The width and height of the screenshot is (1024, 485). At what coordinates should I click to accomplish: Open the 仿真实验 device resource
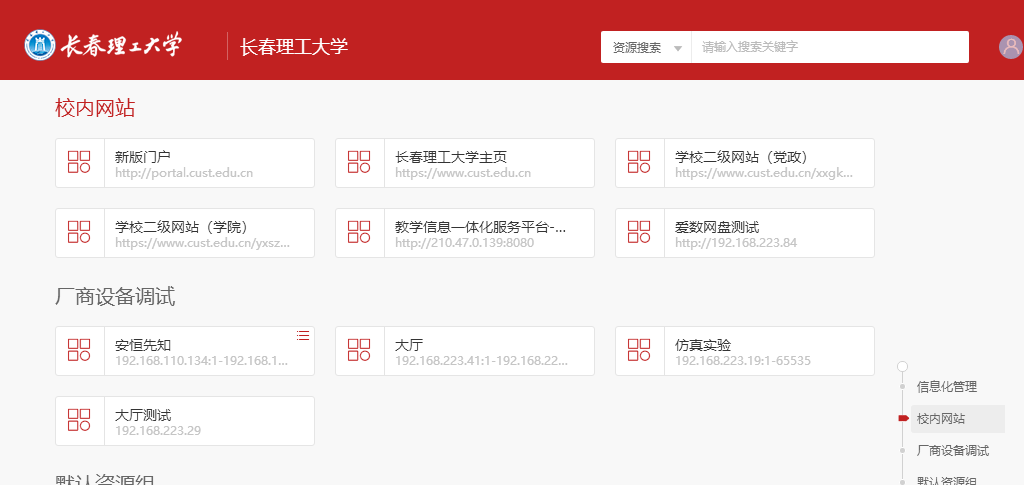[x=745, y=351]
